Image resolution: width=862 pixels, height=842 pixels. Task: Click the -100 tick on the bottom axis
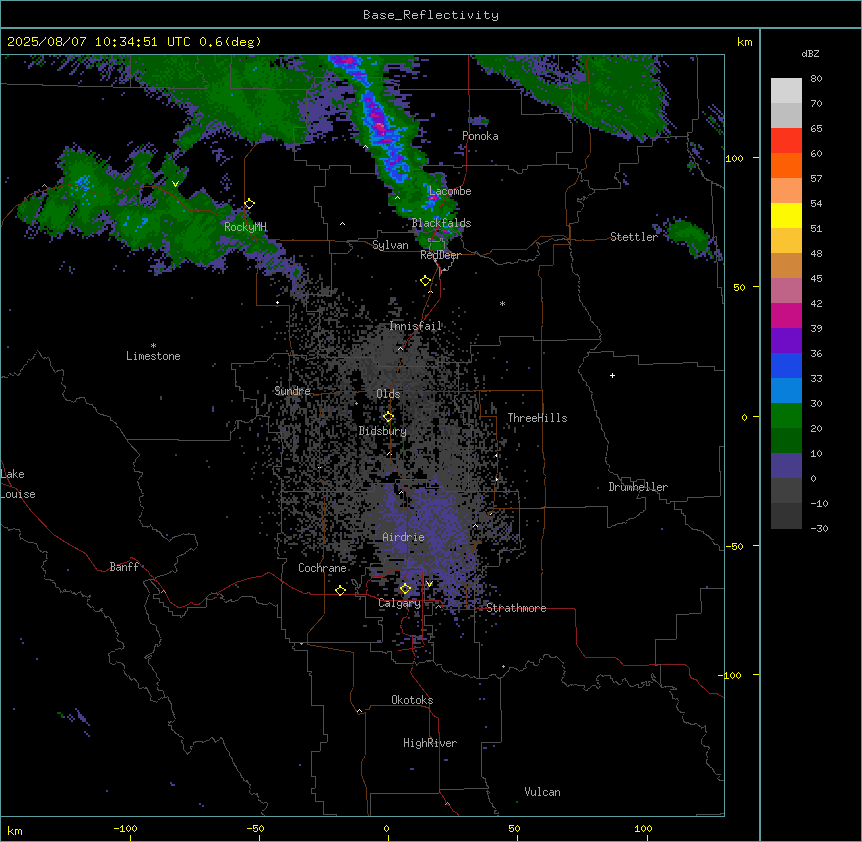125,828
